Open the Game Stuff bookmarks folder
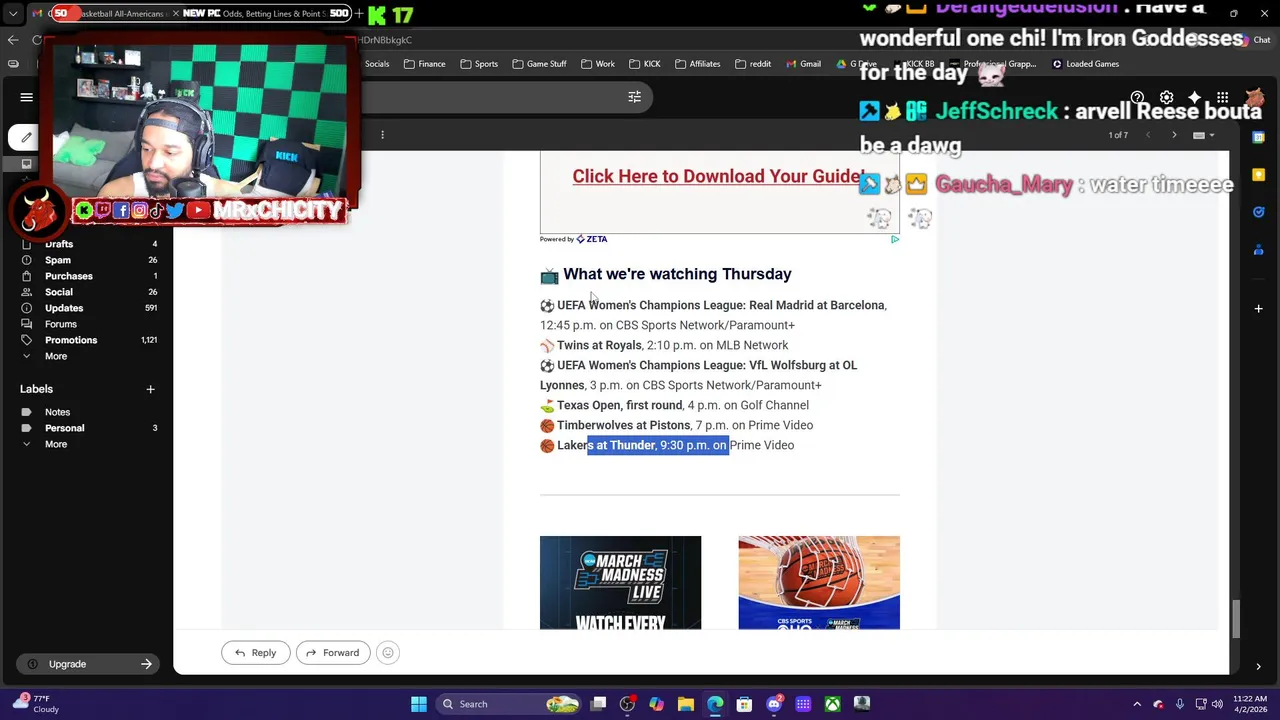This screenshot has width=1280, height=720. click(539, 64)
